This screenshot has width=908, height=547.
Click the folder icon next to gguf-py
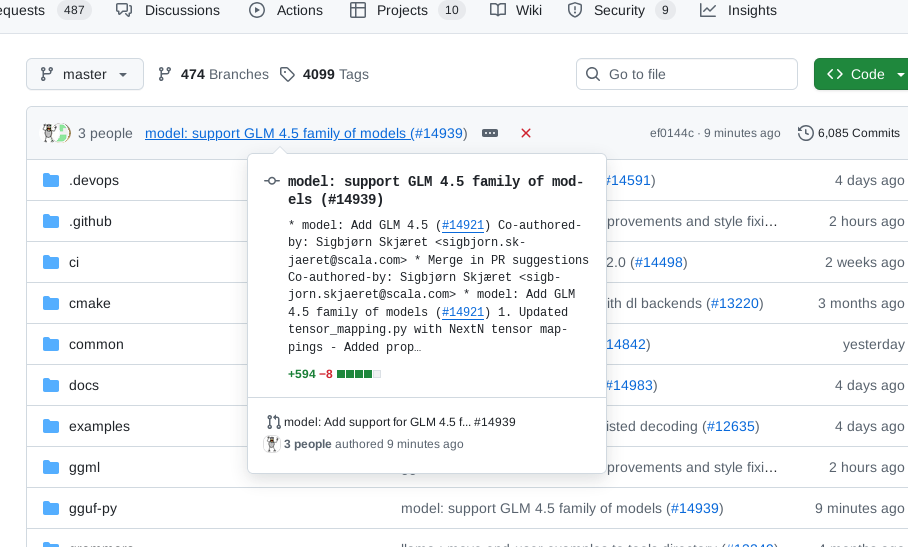tap(51, 509)
